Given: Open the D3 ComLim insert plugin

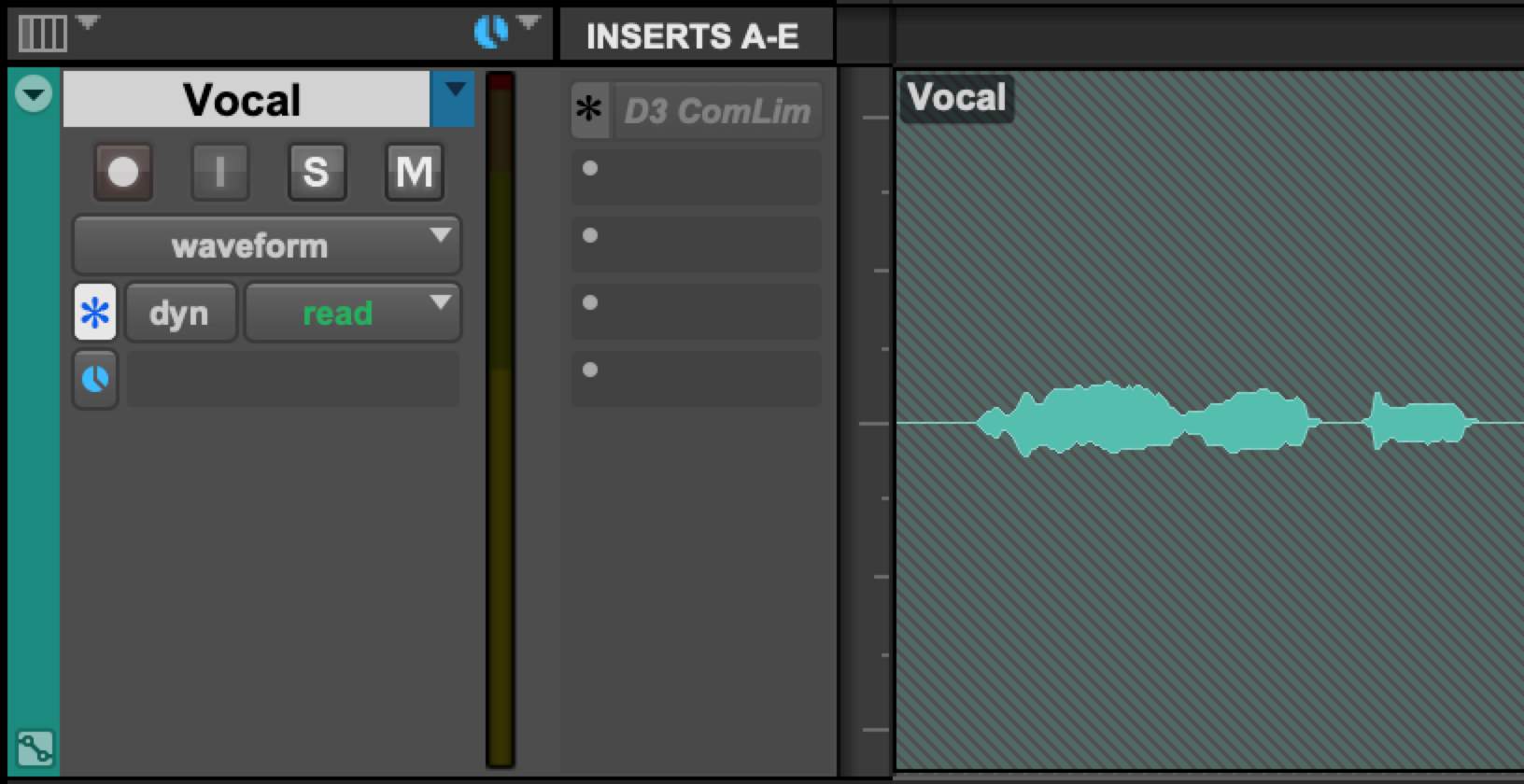Looking at the screenshot, I should pyautogui.click(x=717, y=111).
